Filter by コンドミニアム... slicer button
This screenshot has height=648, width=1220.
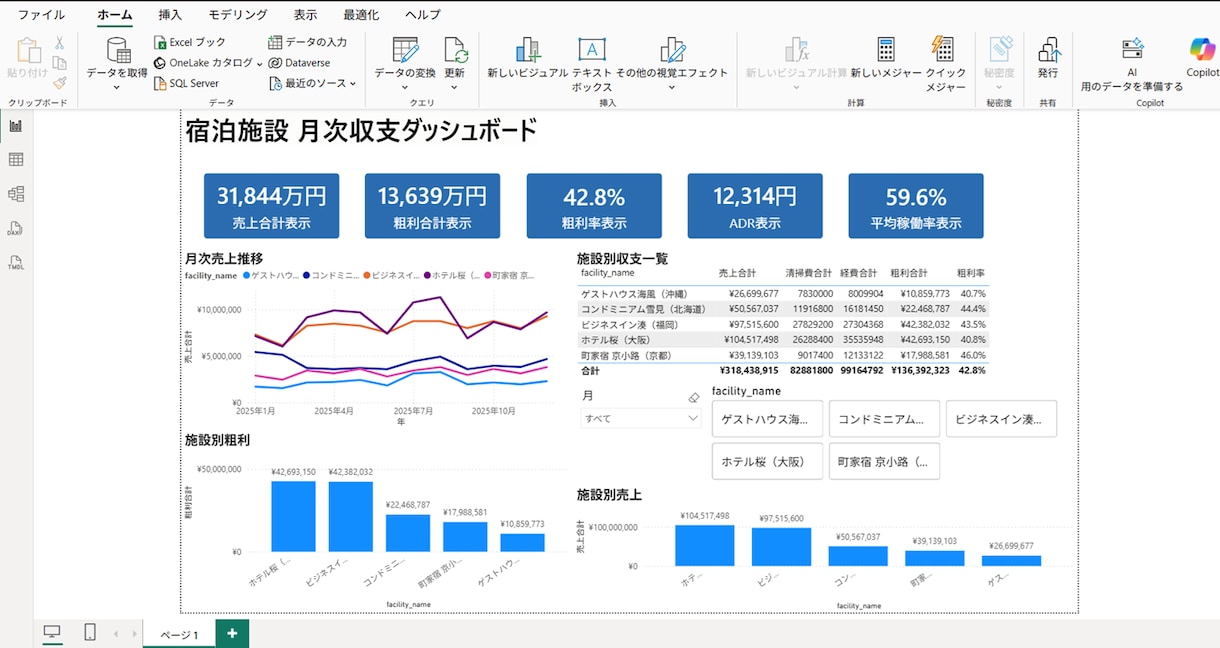884,419
